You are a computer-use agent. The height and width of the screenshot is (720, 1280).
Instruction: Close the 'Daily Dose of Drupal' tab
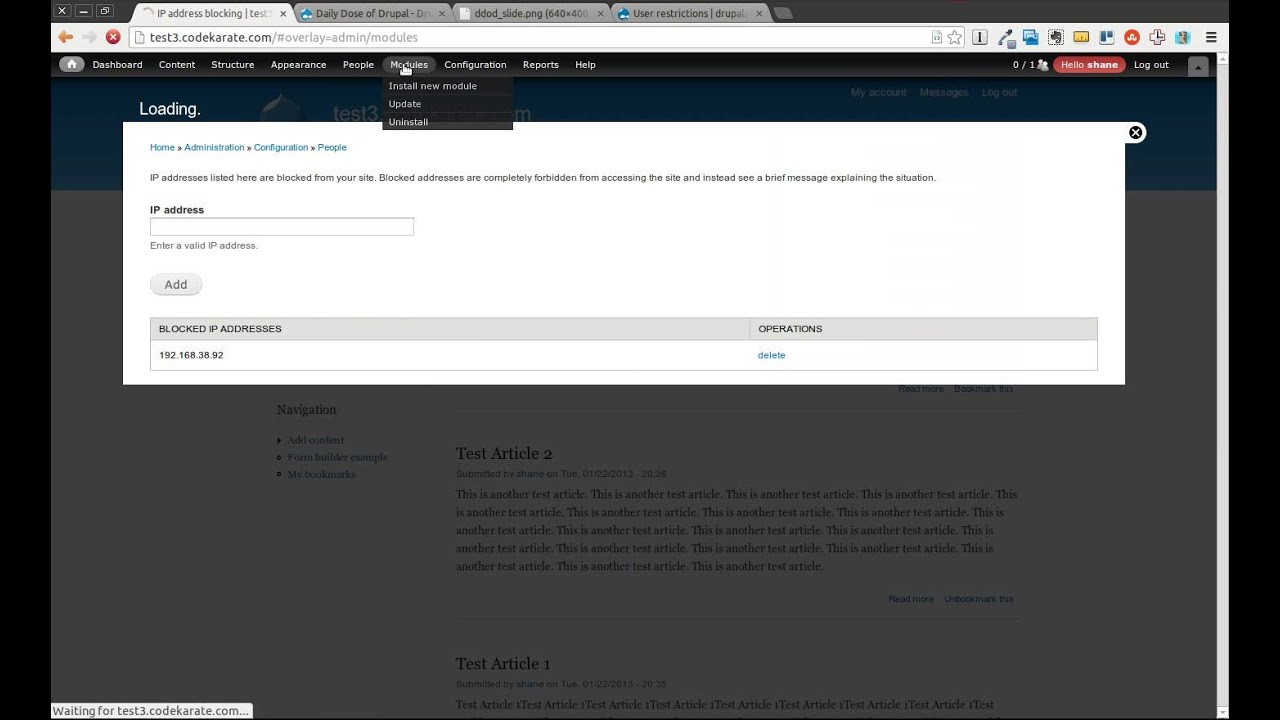pyautogui.click(x=442, y=14)
